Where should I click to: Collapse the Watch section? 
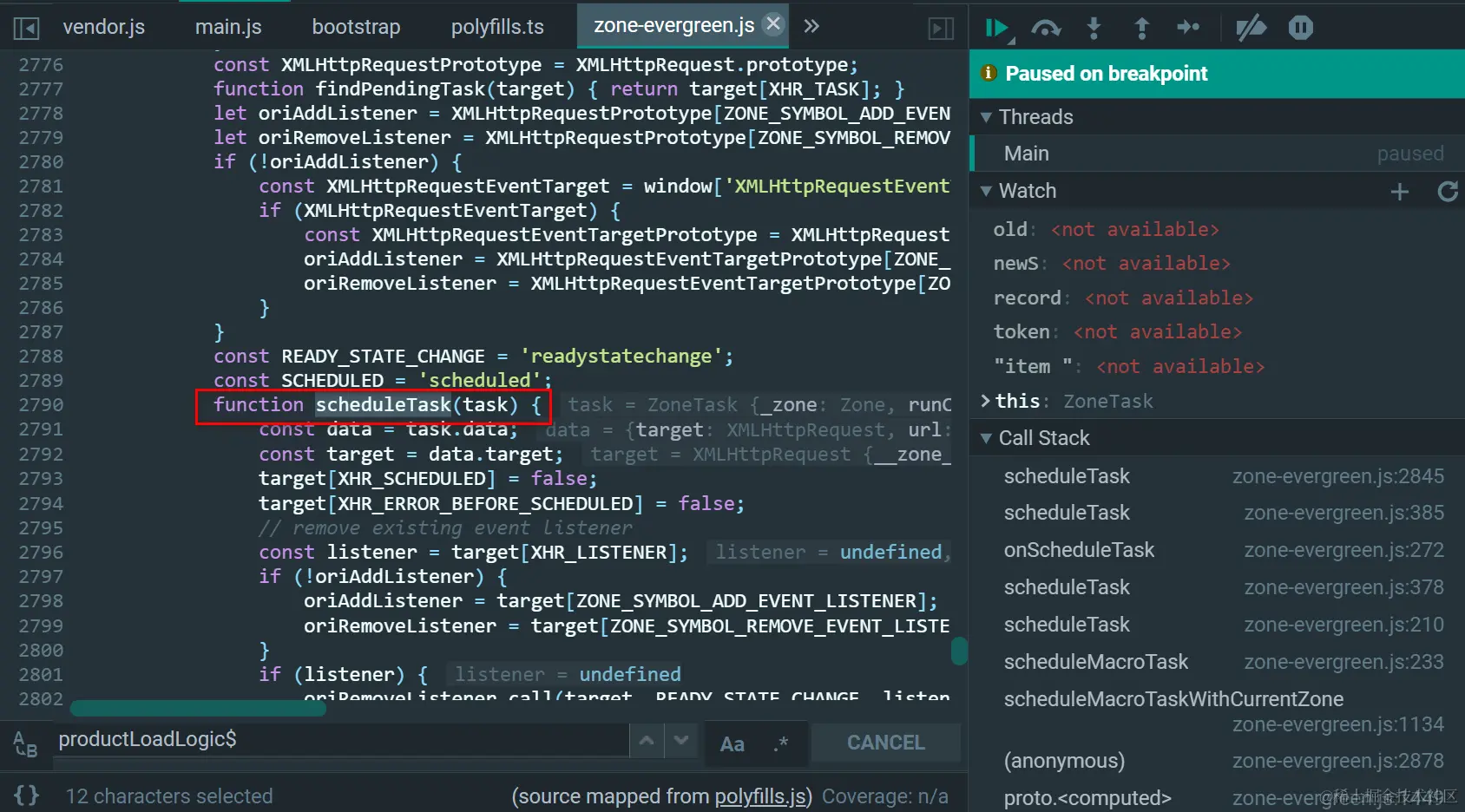[986, 191]
